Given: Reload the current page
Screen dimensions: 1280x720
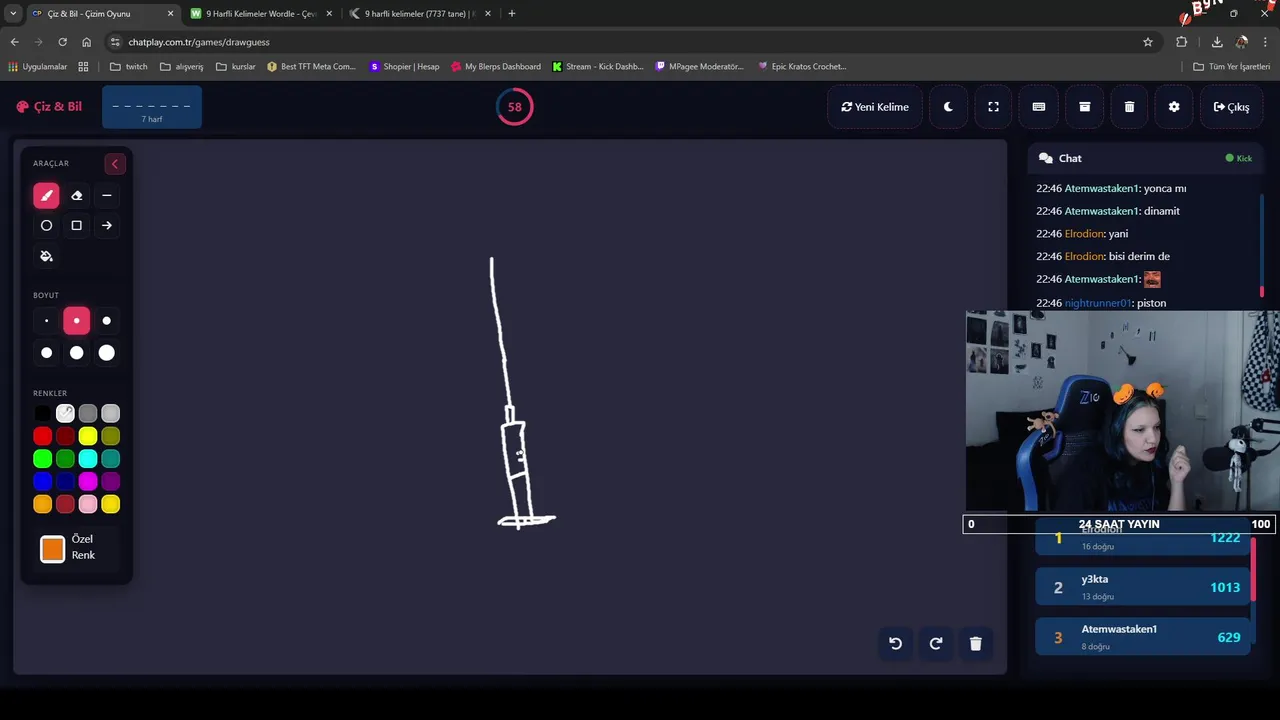Looking at the screenshot, I should click(62, 42).
